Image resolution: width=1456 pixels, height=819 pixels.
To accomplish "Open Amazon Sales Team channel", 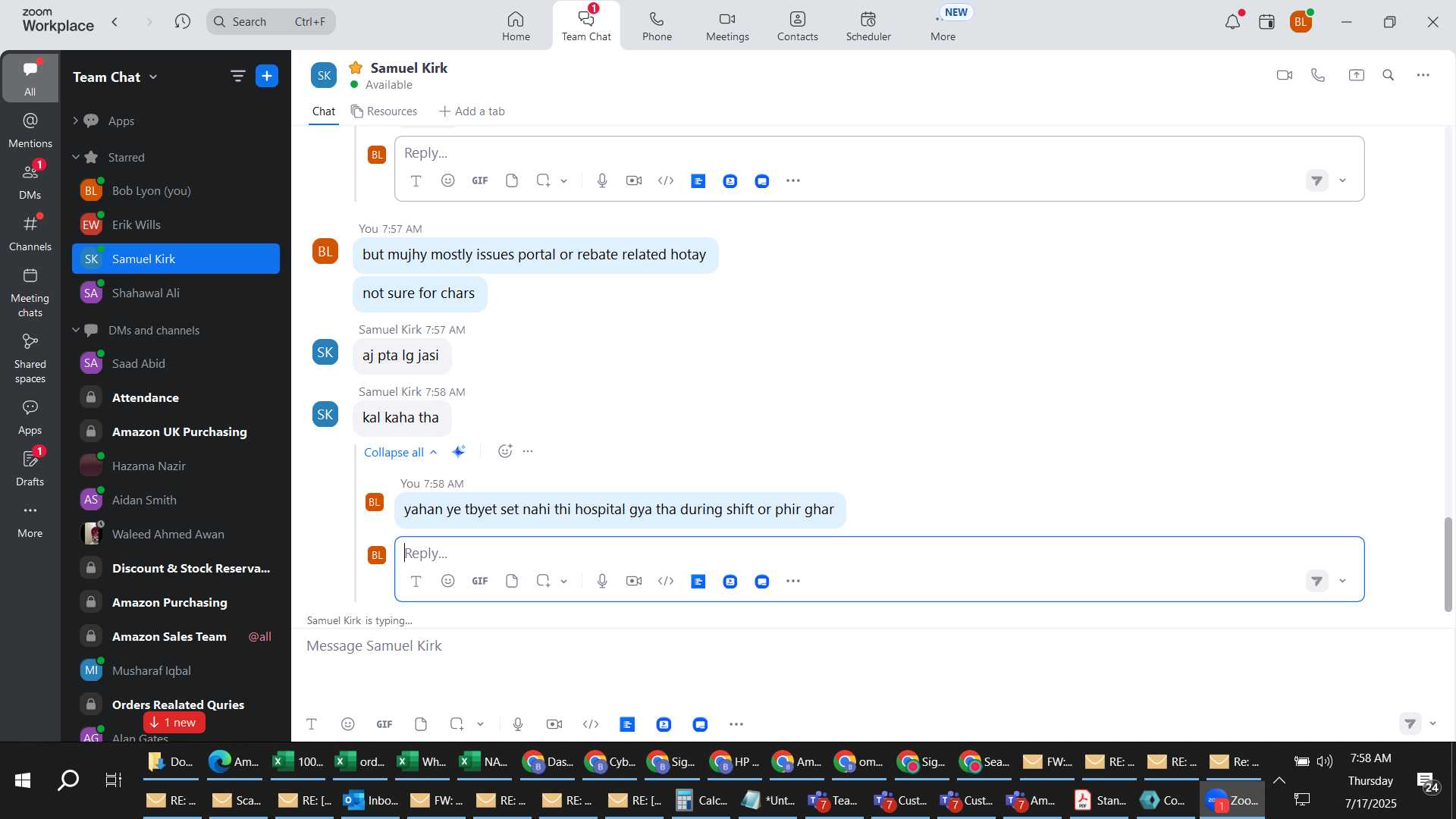I will [x=175, y=636].
